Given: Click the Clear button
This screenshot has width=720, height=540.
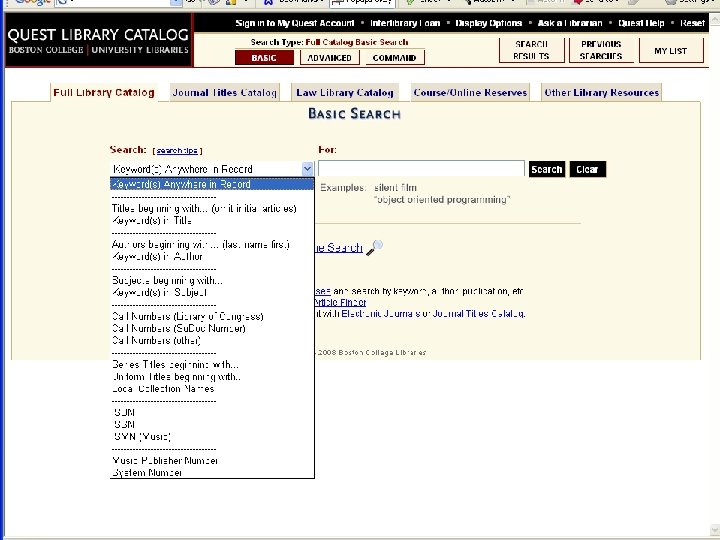Looking at the screenshot, I should click(587, 169).
